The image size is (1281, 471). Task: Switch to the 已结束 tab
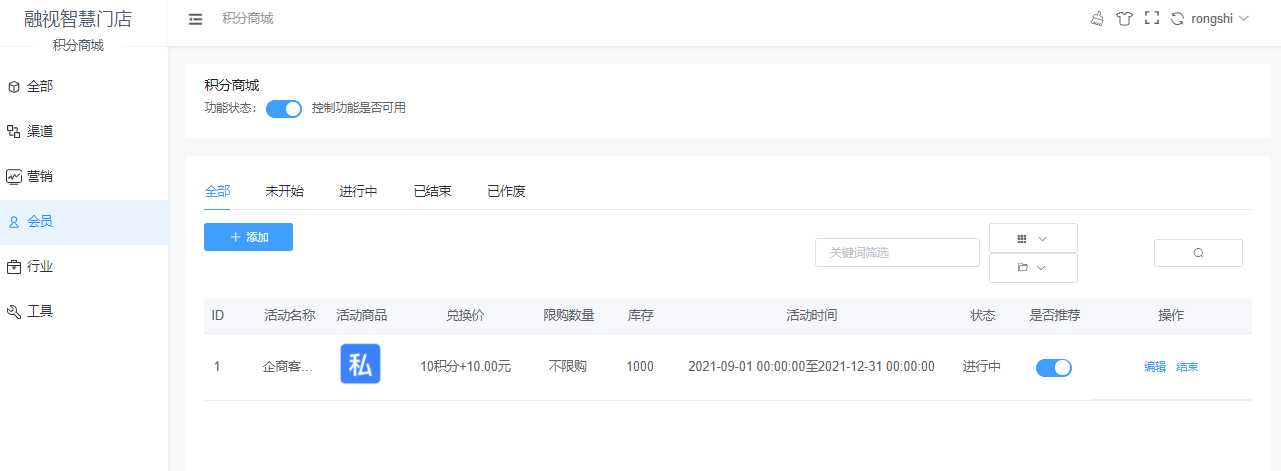432,191
